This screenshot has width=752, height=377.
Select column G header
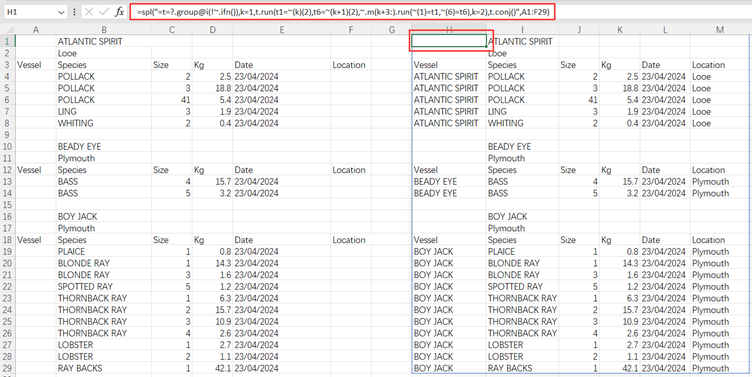[x=392, y=30]
